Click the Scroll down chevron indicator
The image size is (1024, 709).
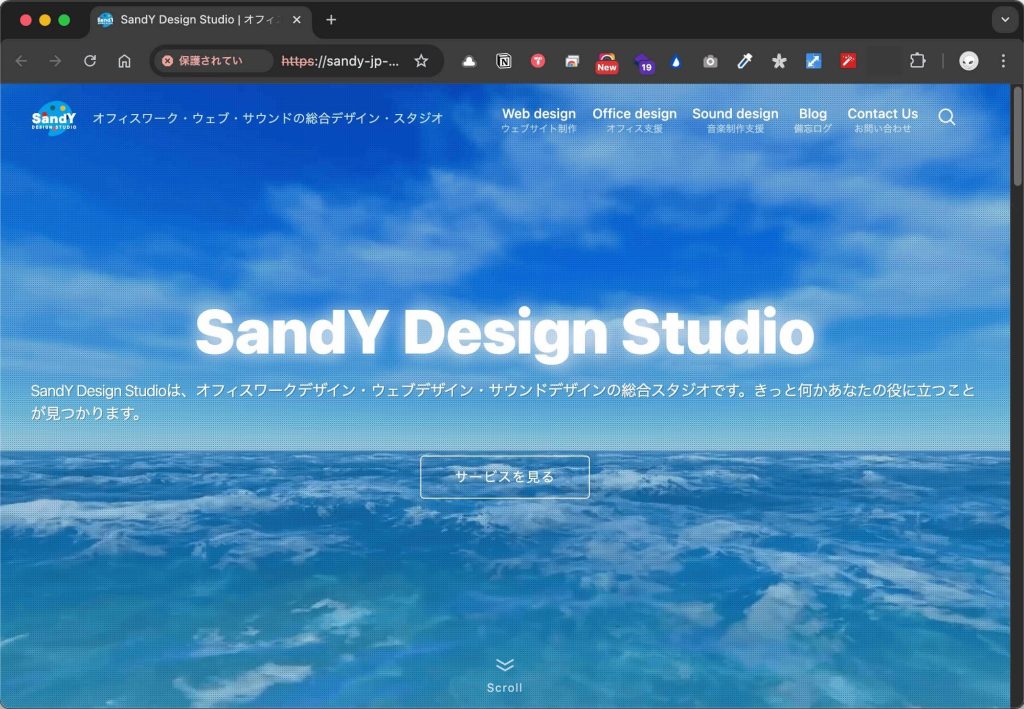coord(504,666)
